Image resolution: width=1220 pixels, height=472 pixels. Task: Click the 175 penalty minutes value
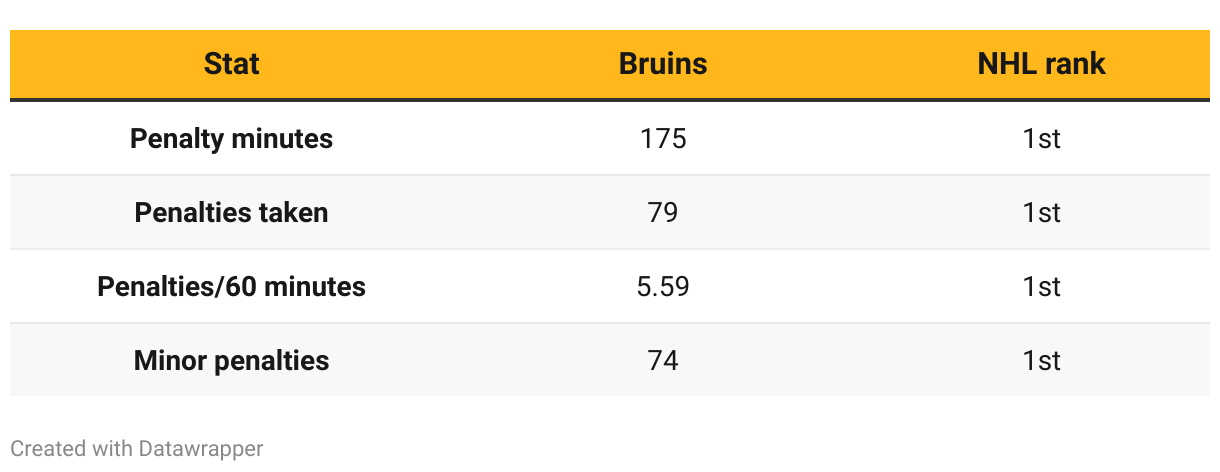click(662, 138)
